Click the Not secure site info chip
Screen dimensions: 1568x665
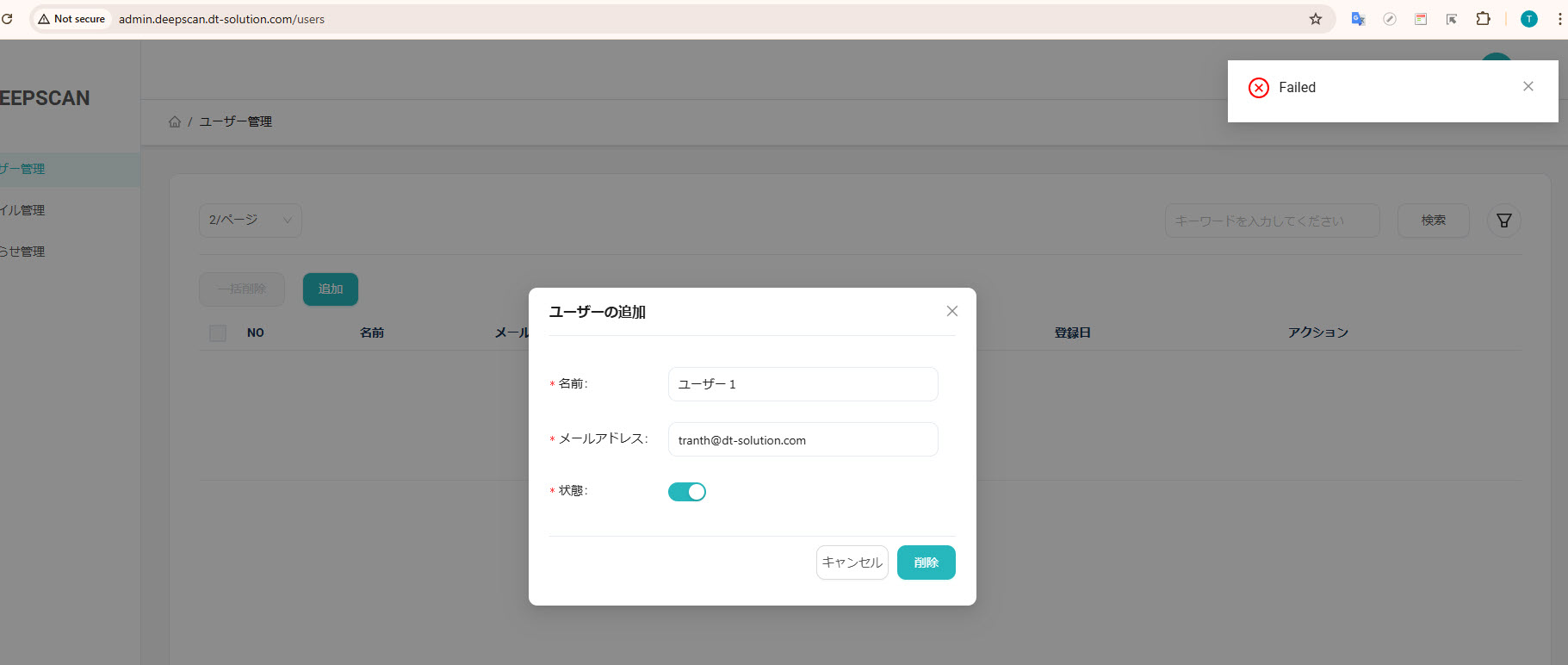(x=71, y=19)
